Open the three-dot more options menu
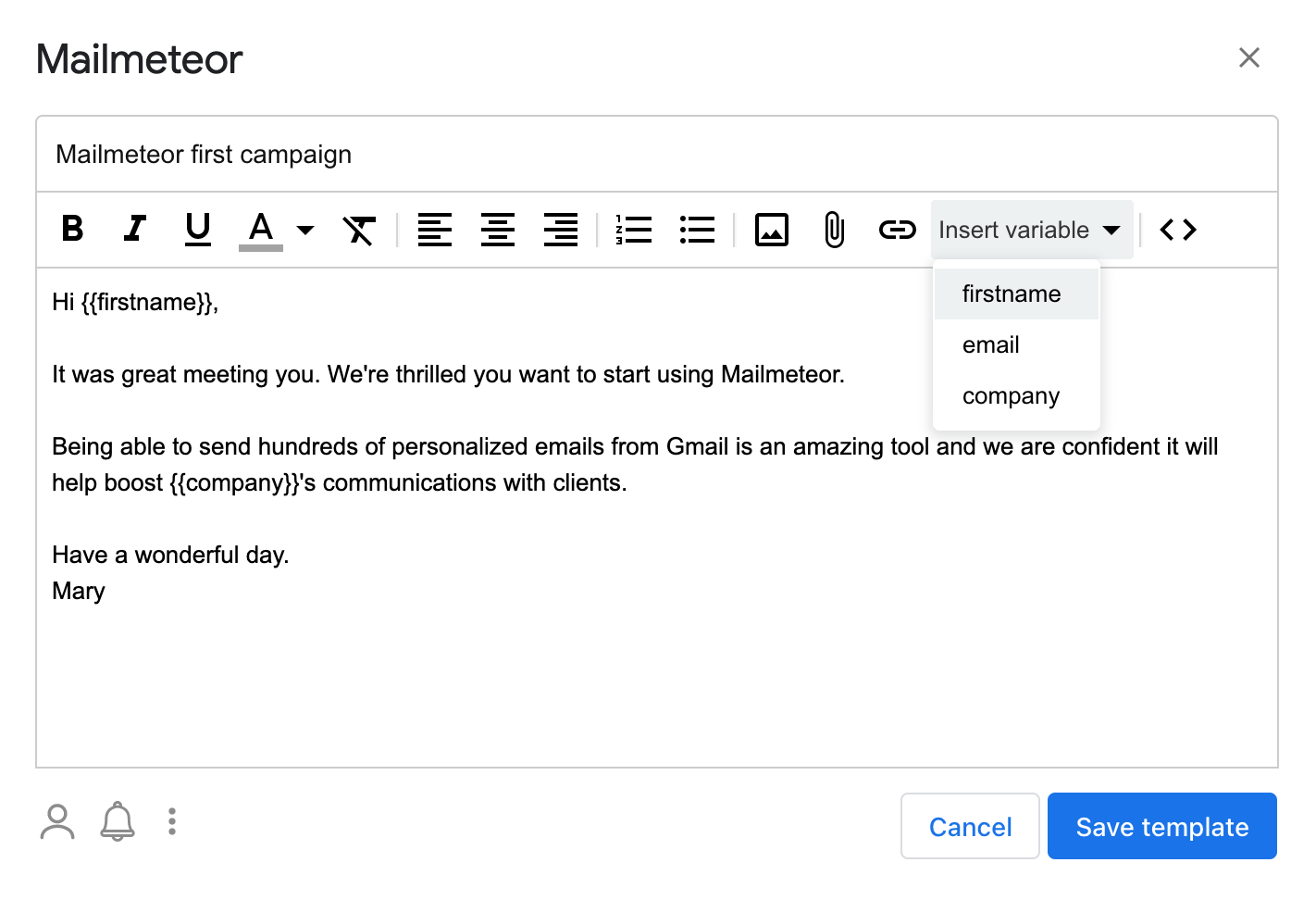Viewport: 1316px width, 900px height. (172, 821)
